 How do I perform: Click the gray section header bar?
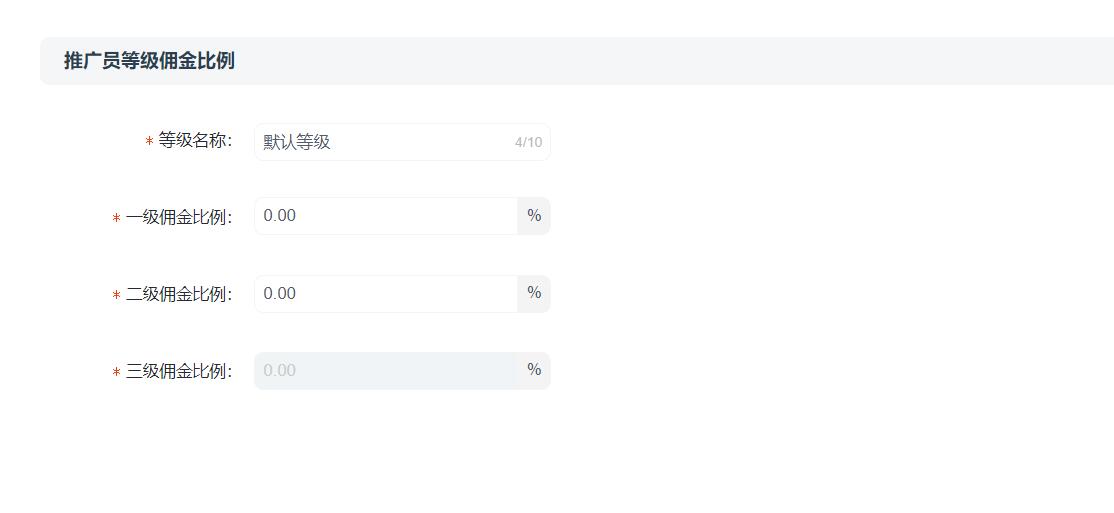pos(577,61)
